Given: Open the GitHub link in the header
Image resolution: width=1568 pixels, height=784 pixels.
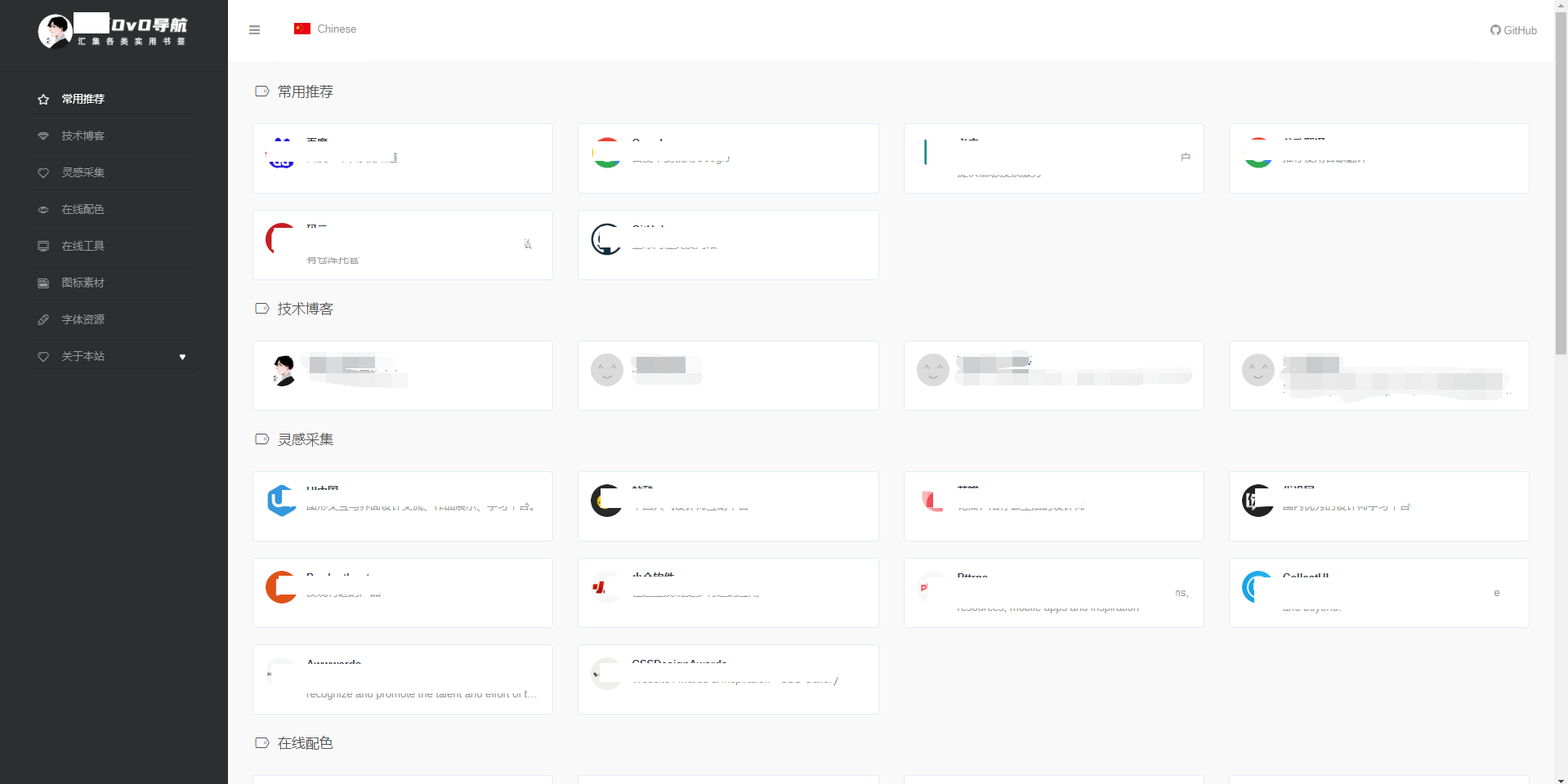Looking at the screenshot, I should [1513, 30].
